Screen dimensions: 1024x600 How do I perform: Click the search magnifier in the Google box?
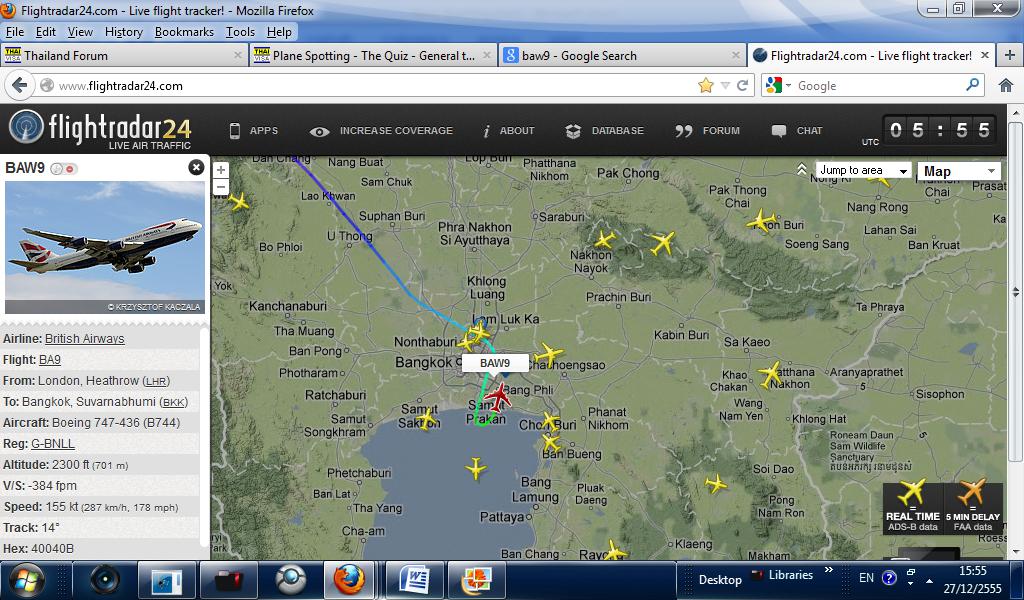coord(972,85)
